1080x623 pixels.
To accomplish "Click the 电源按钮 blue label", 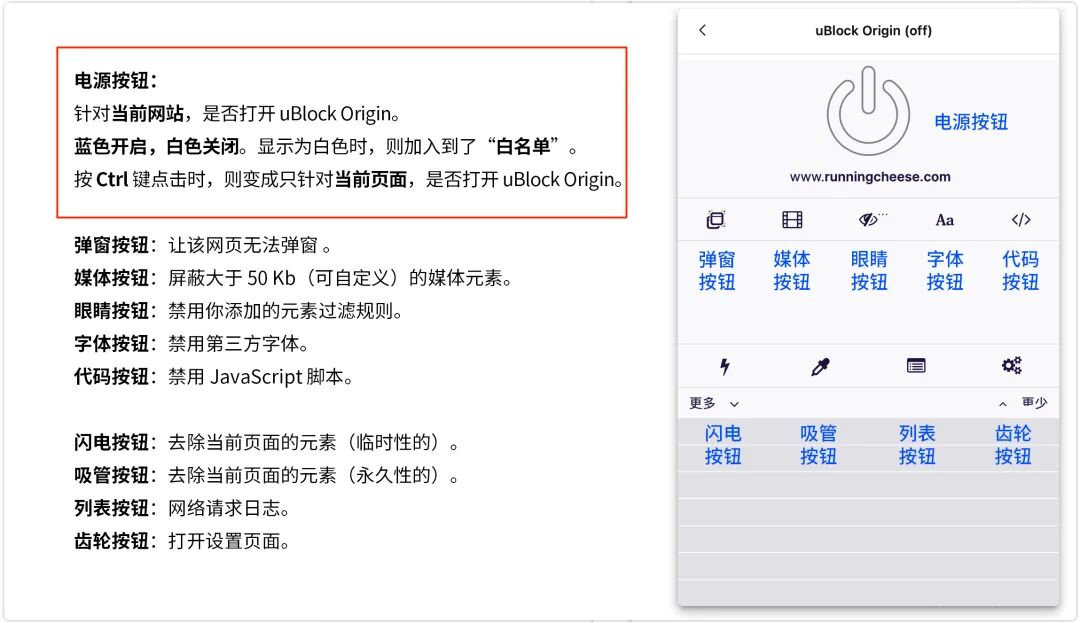I will pos(971,123).
